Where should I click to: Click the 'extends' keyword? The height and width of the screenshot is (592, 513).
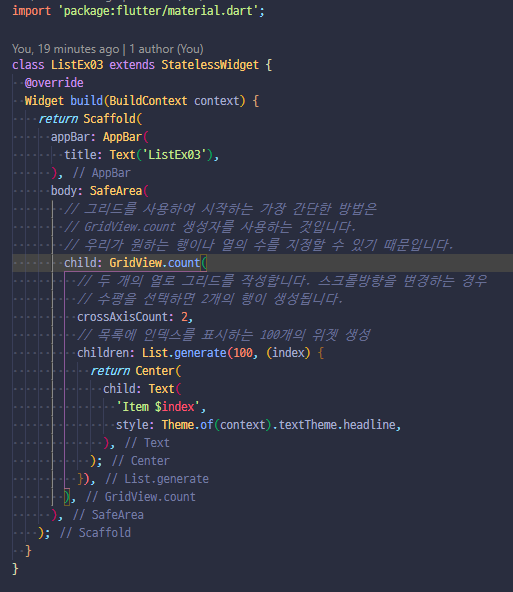pos(132,65)
